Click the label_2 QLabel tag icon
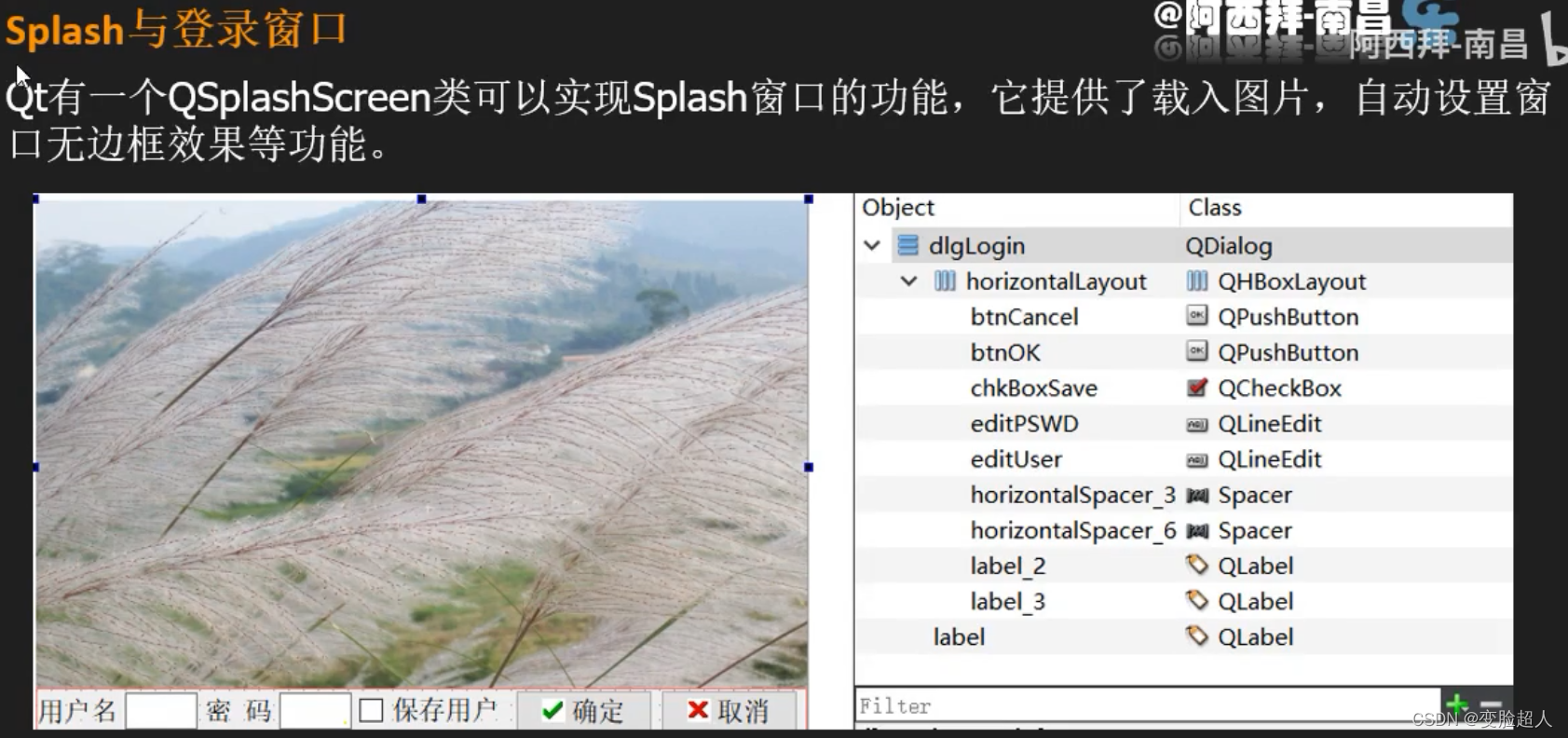This screenshot has width=1568, height=738. click(x=1197, y=566)
